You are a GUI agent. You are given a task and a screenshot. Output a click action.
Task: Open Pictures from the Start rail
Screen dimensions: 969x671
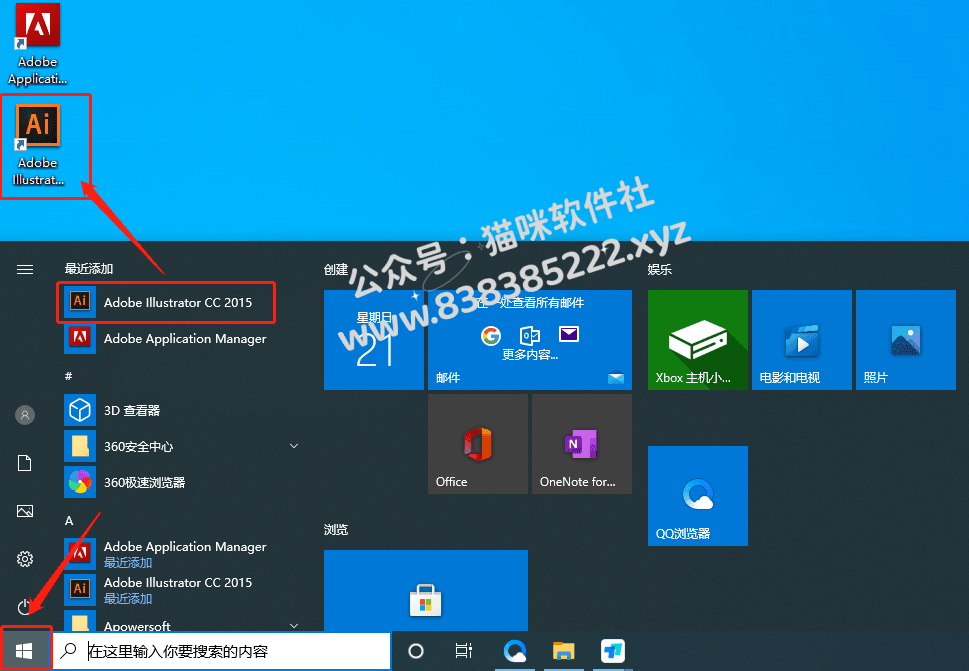[25, 511]
